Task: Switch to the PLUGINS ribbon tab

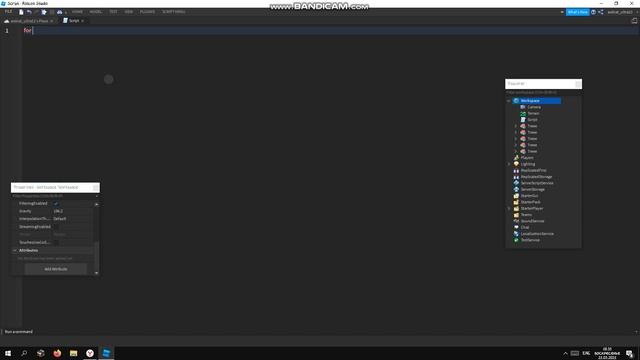Action: 147,12
